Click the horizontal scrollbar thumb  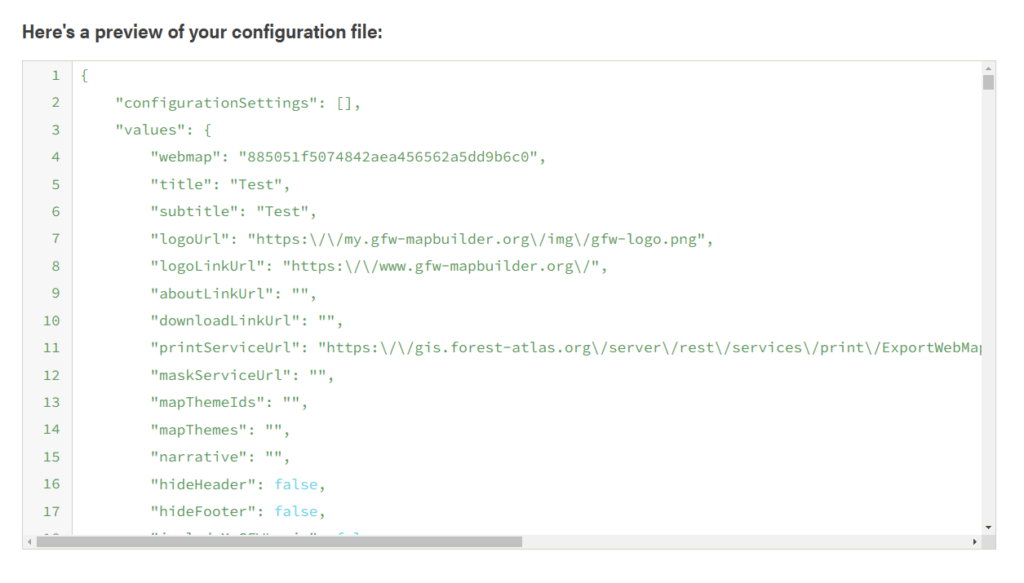click(280, 542)
